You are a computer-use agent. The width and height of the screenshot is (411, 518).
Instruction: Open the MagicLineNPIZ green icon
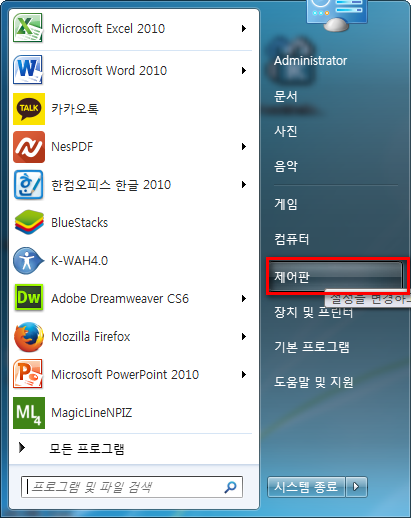point(29,413)
